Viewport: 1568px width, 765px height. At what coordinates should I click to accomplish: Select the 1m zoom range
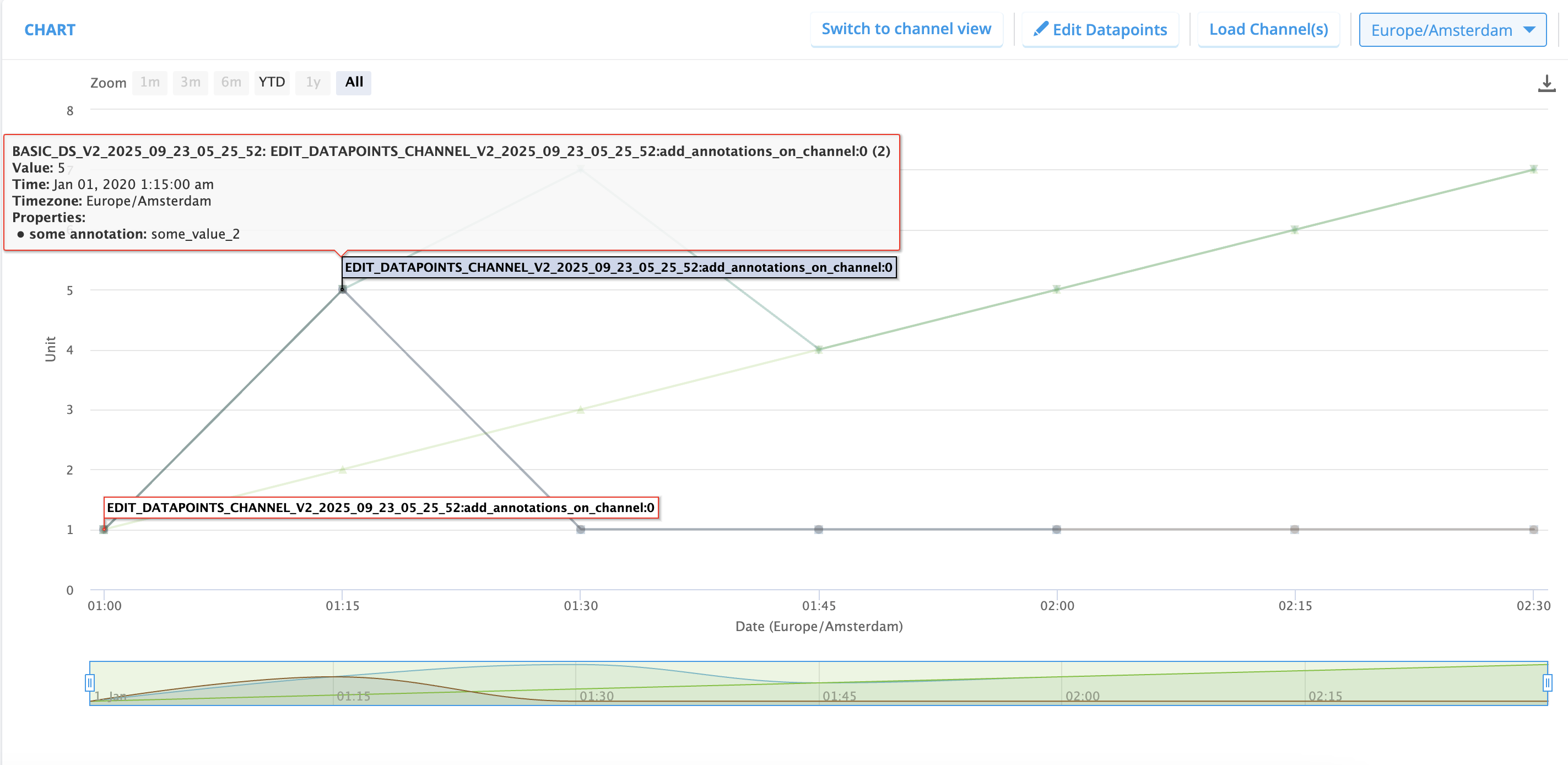coord(150,82)
